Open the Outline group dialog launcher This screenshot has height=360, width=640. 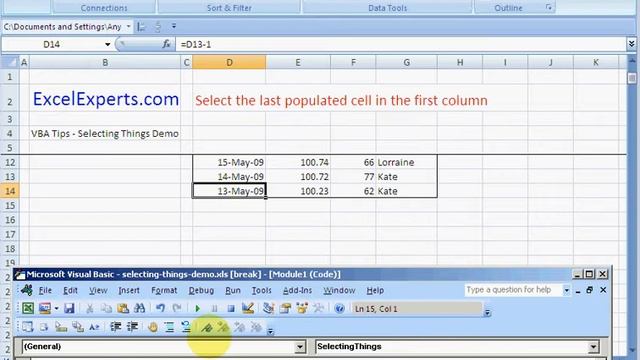[x=549, y=7]
